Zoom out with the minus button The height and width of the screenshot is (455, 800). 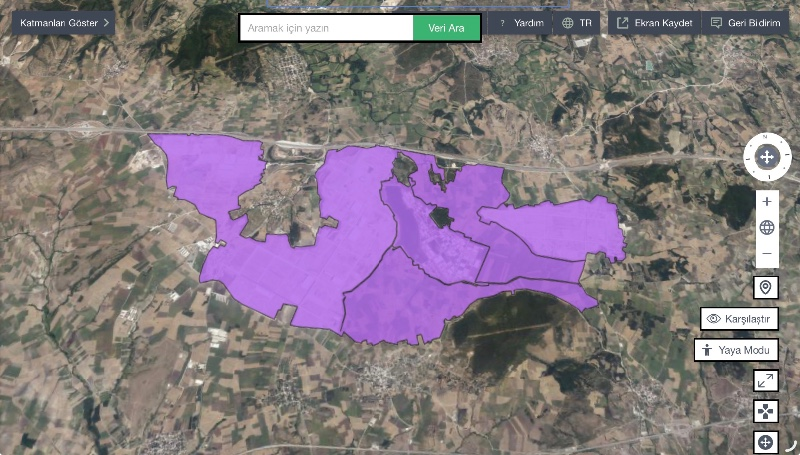[x=767, y=254]
